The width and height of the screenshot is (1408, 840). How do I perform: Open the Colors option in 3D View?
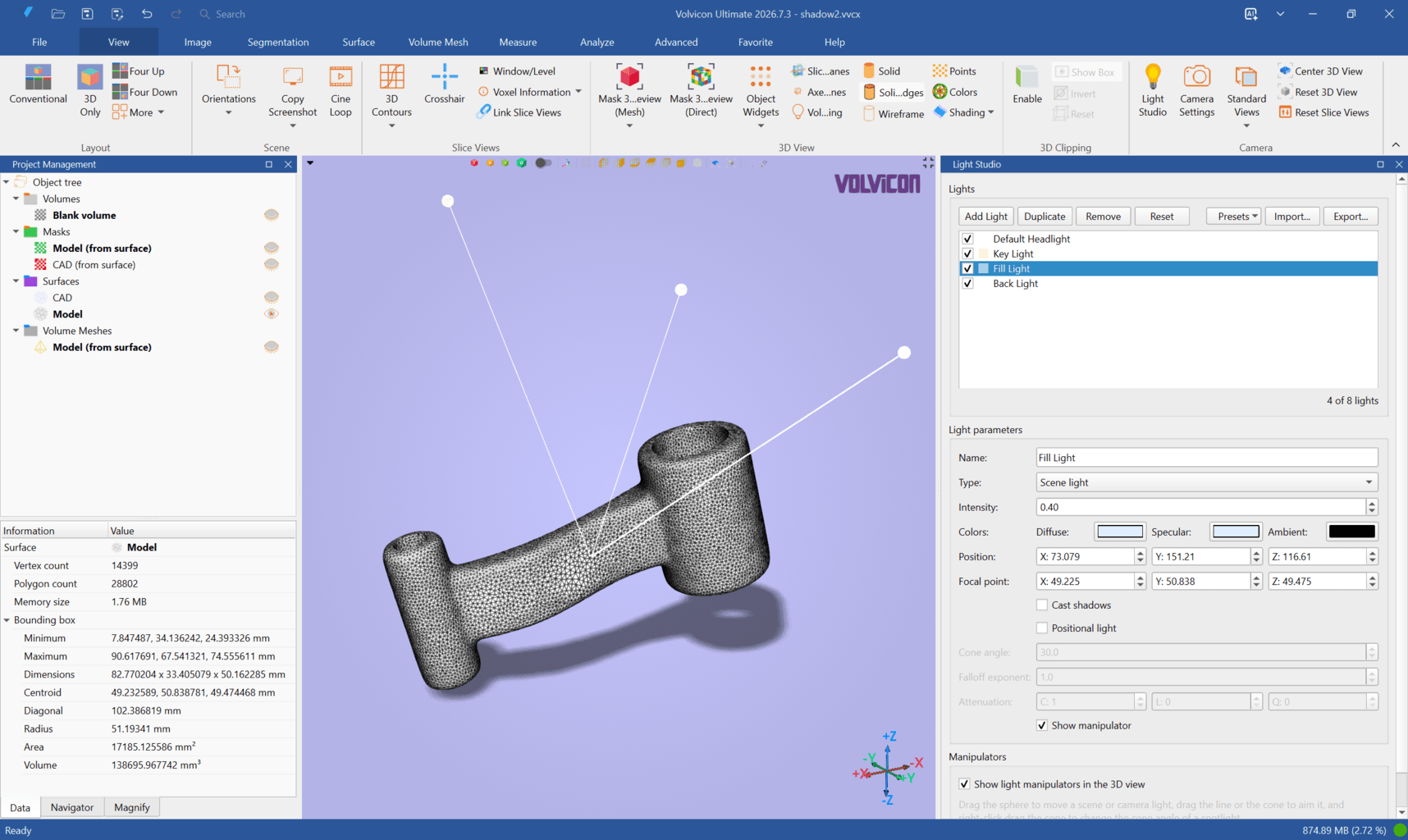click(955, 92)
